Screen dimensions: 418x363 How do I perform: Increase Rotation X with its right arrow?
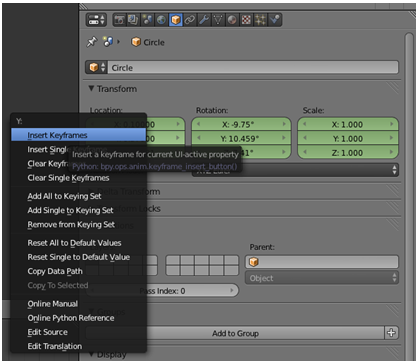pos(284,124)
